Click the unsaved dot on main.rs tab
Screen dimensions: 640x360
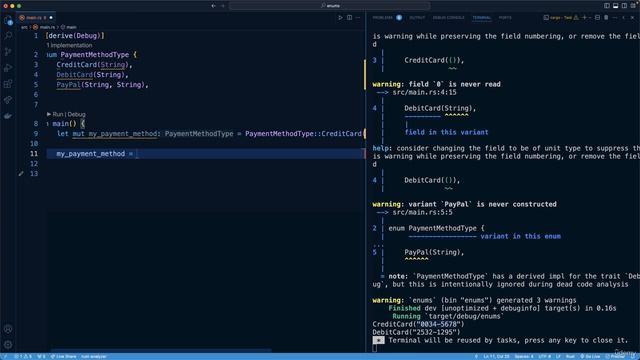51,18
